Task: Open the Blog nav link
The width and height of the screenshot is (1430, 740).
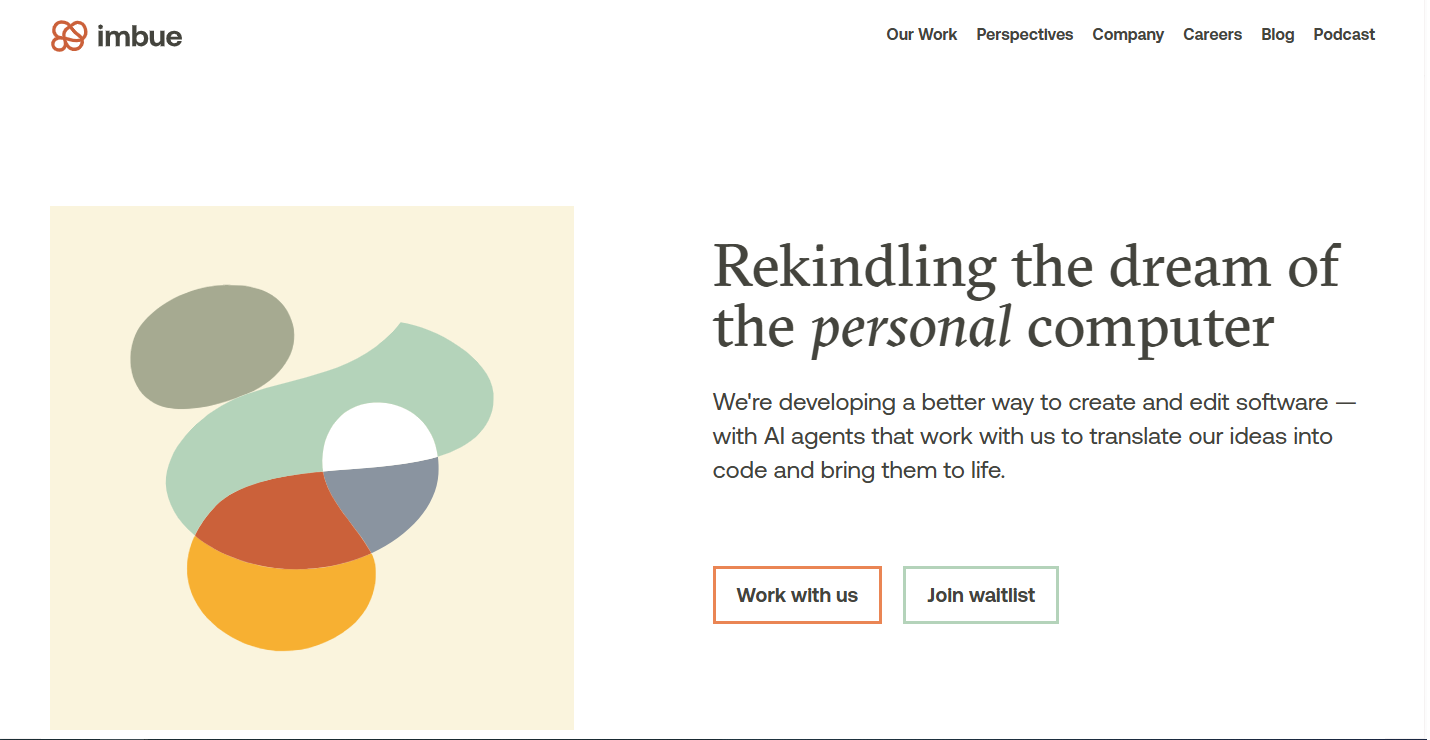Action: [1277, 34]
